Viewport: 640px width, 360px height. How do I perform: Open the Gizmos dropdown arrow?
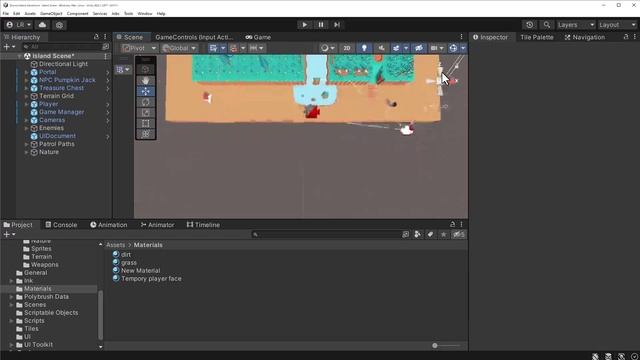pyautogui.click(x=463, y=48)
